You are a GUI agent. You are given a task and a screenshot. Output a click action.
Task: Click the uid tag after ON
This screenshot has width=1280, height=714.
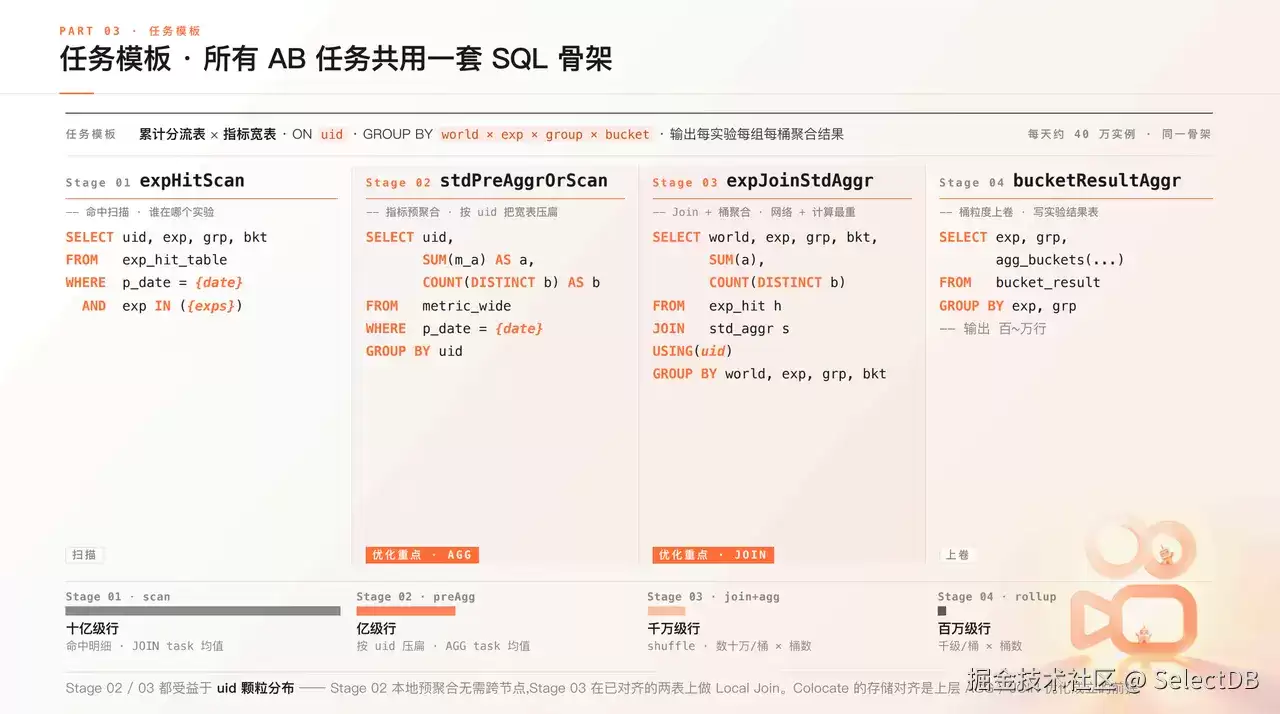click(332, 134)
